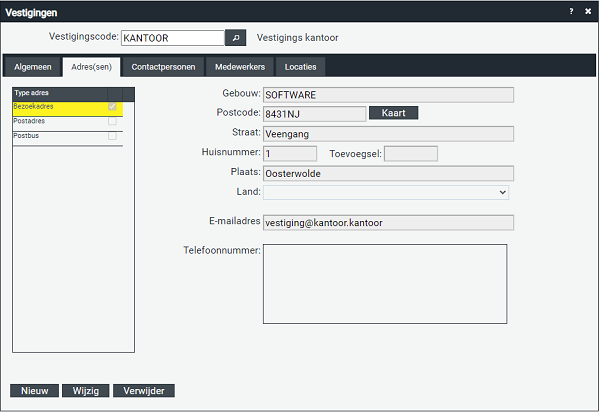Close the Vestigingen window

[x=588, y=11]
